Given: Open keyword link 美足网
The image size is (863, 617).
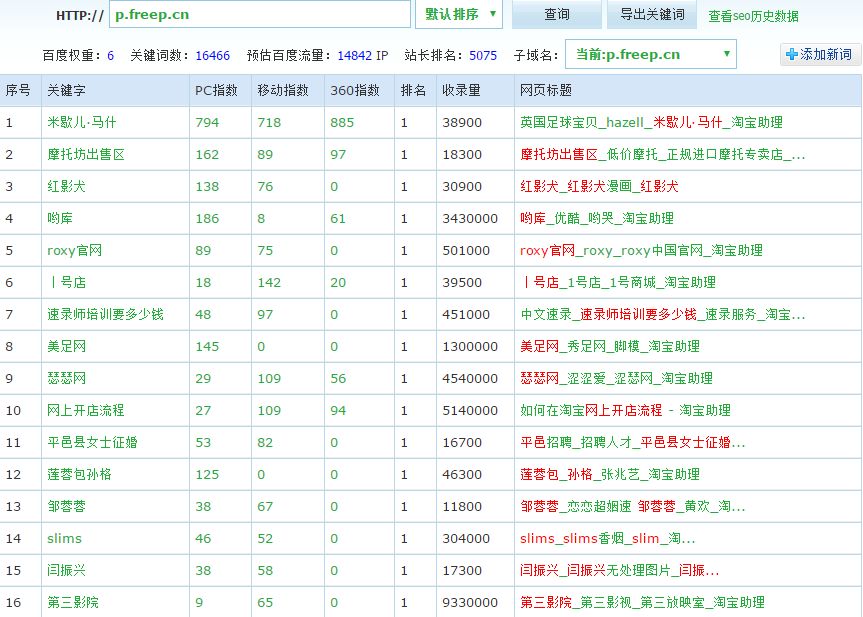Looking at the screenshot, I should tap(66, 346).
